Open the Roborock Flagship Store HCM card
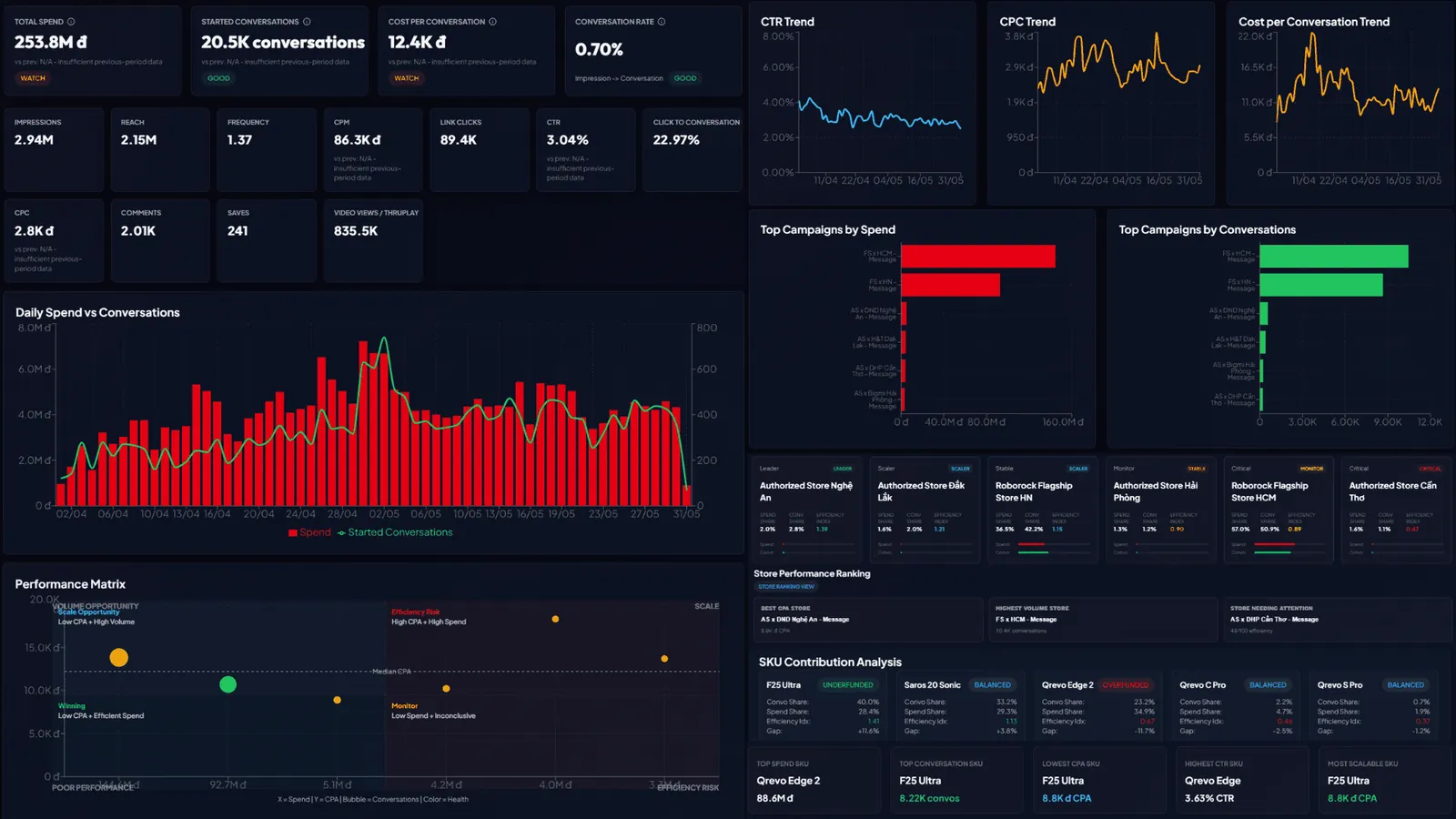Image resolution: width=1456 pixels, height=819 pixels. pos(1278,511)
